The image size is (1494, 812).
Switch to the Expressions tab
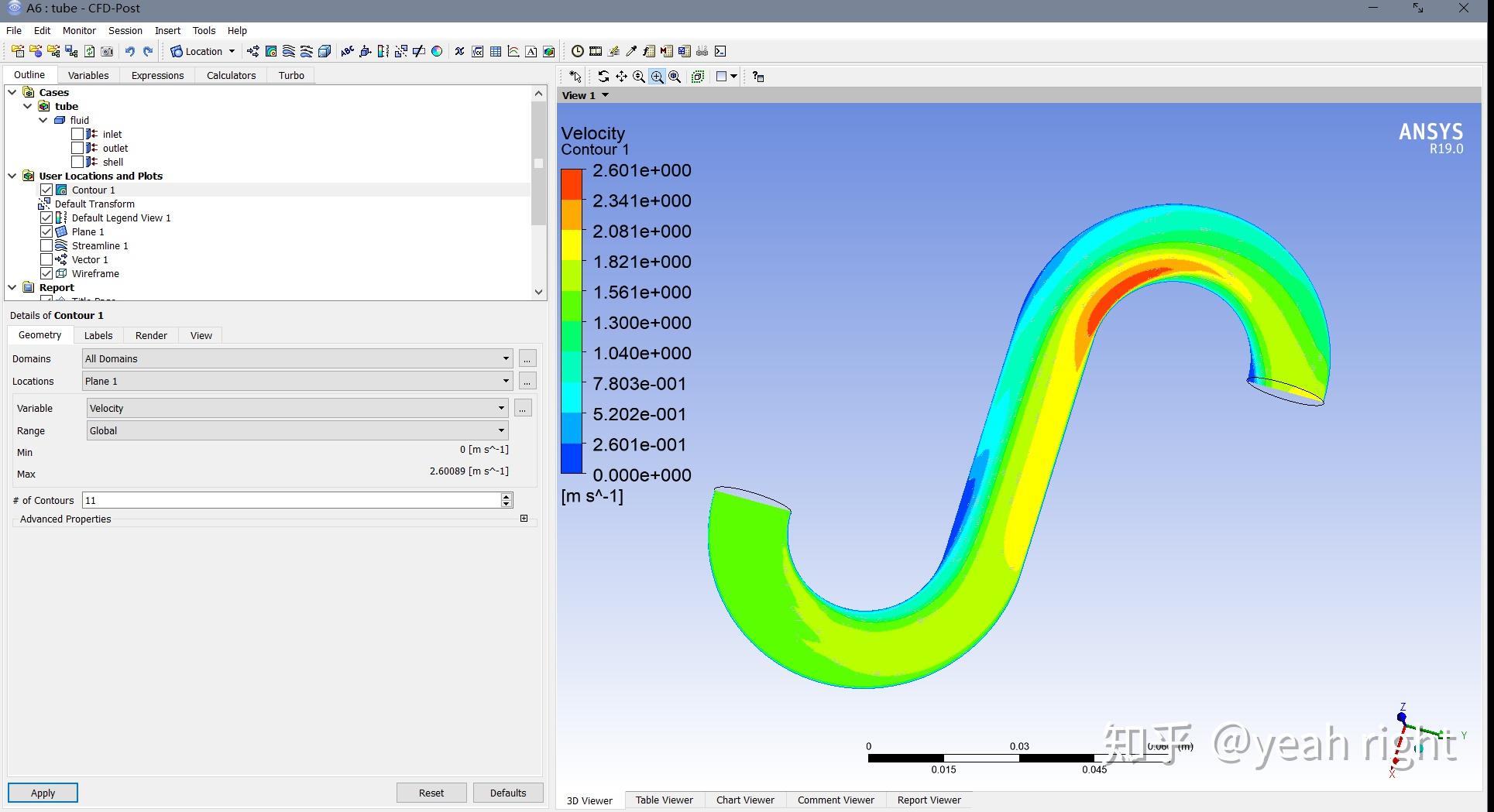(x=157, y=75)
